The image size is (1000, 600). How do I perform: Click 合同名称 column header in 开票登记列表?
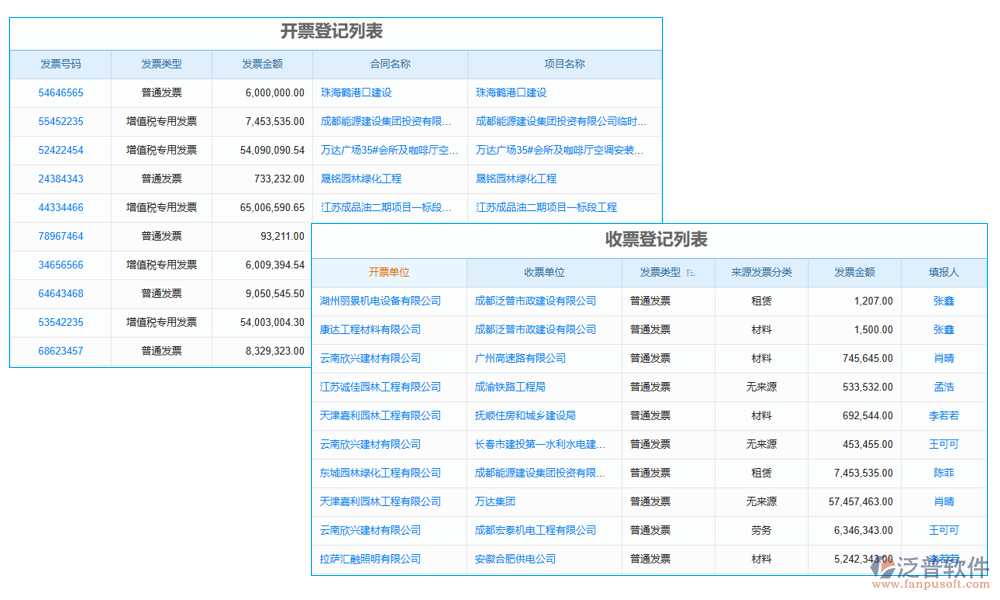pyautogui.click(x=390, y=64)
